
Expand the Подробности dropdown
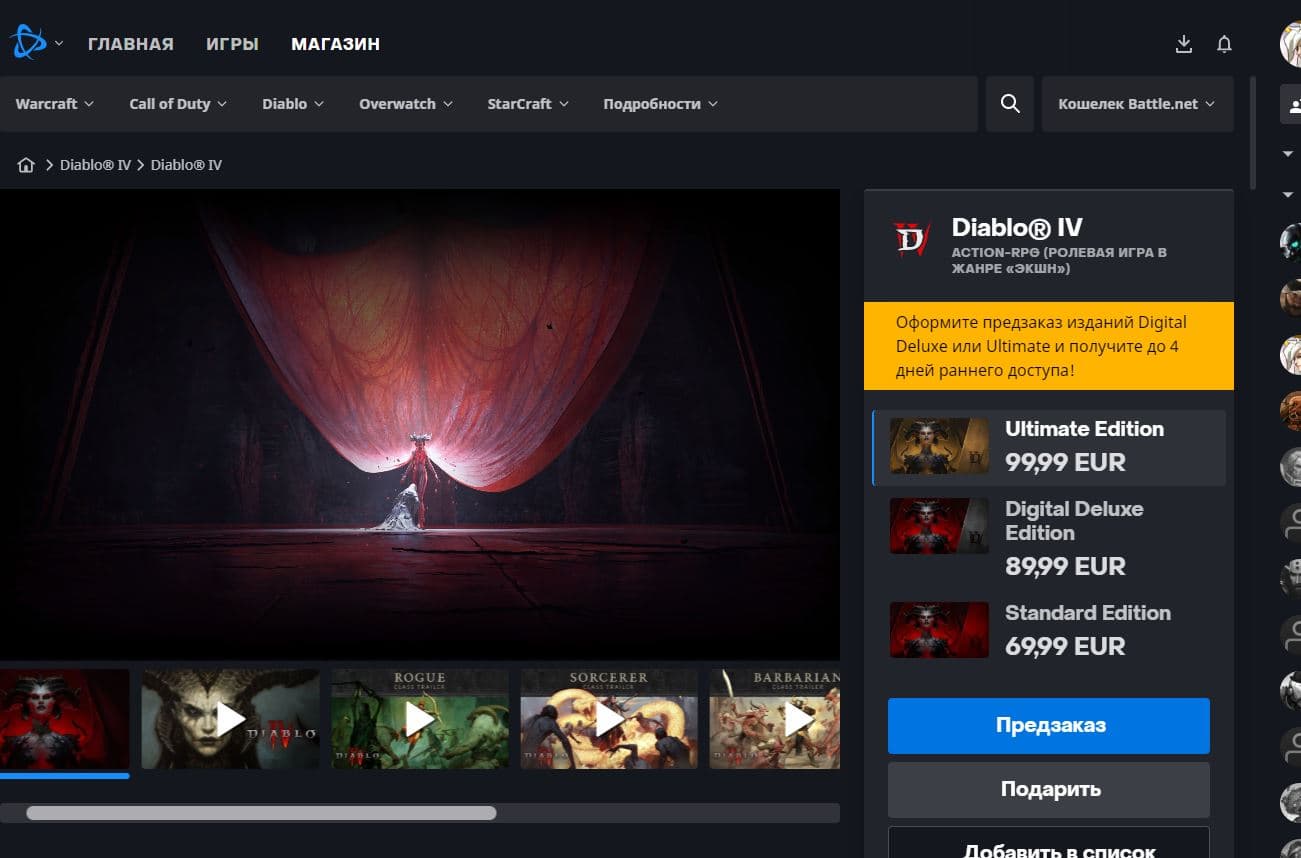tap(660, 104)
